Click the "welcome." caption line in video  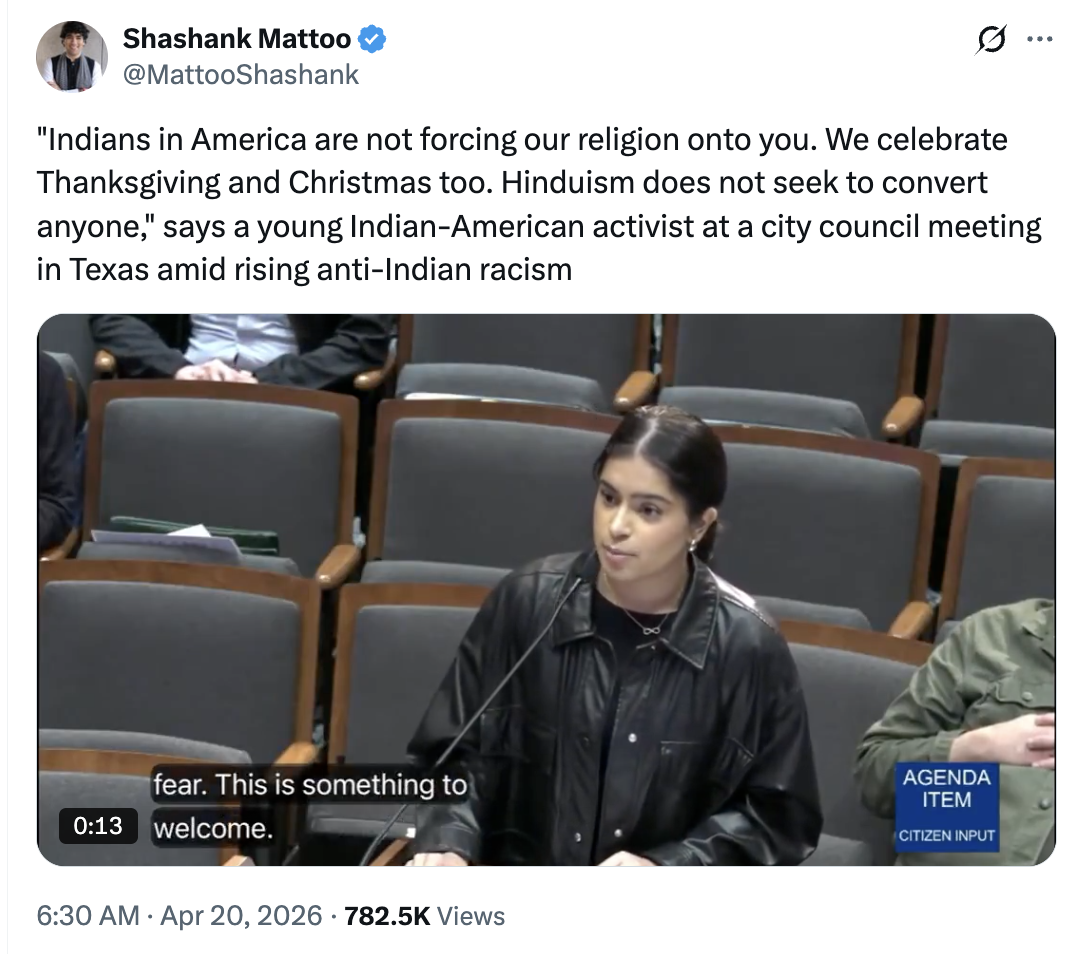coord(213,829)
